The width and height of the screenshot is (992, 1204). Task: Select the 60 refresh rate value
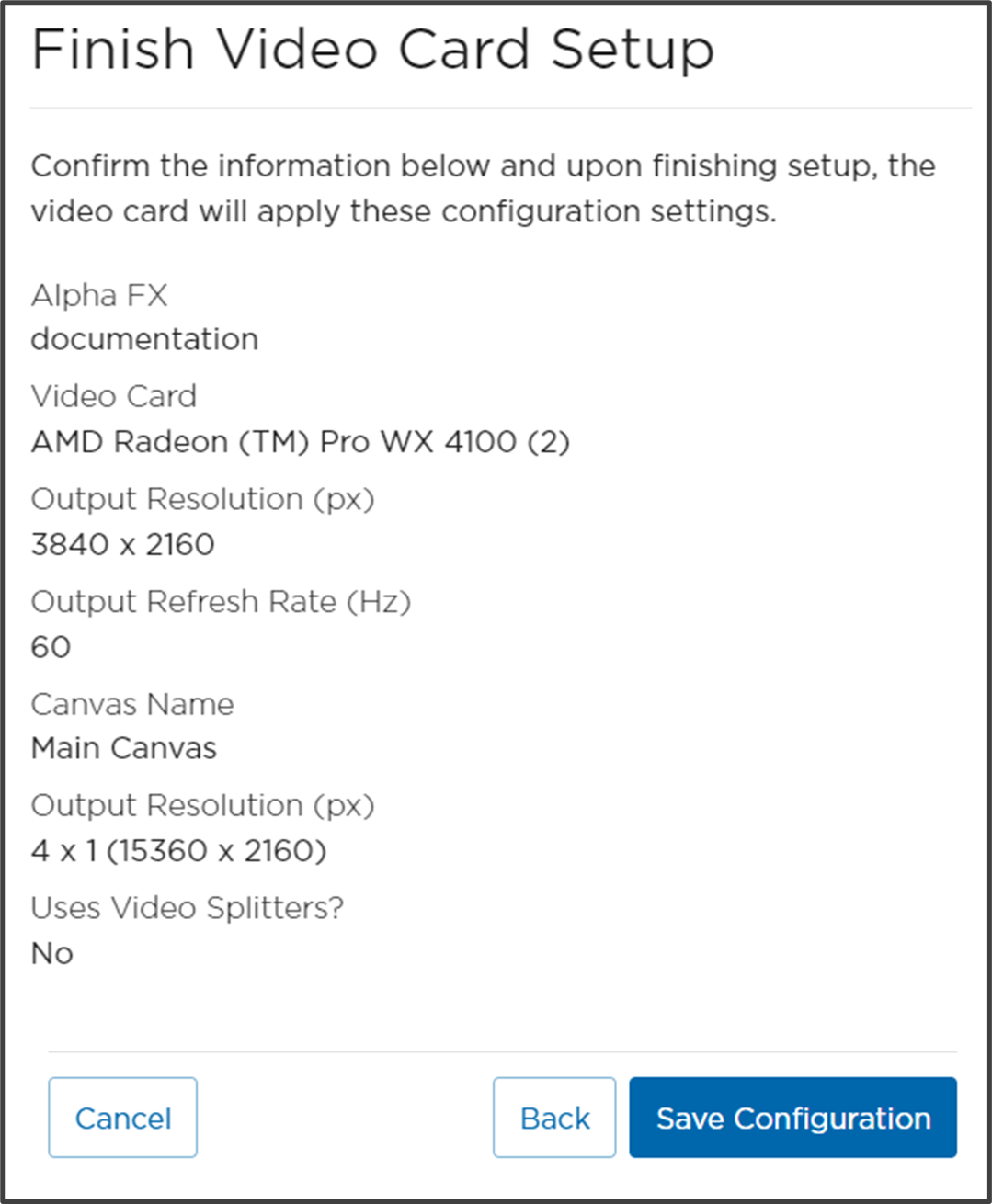click(51, 647)
